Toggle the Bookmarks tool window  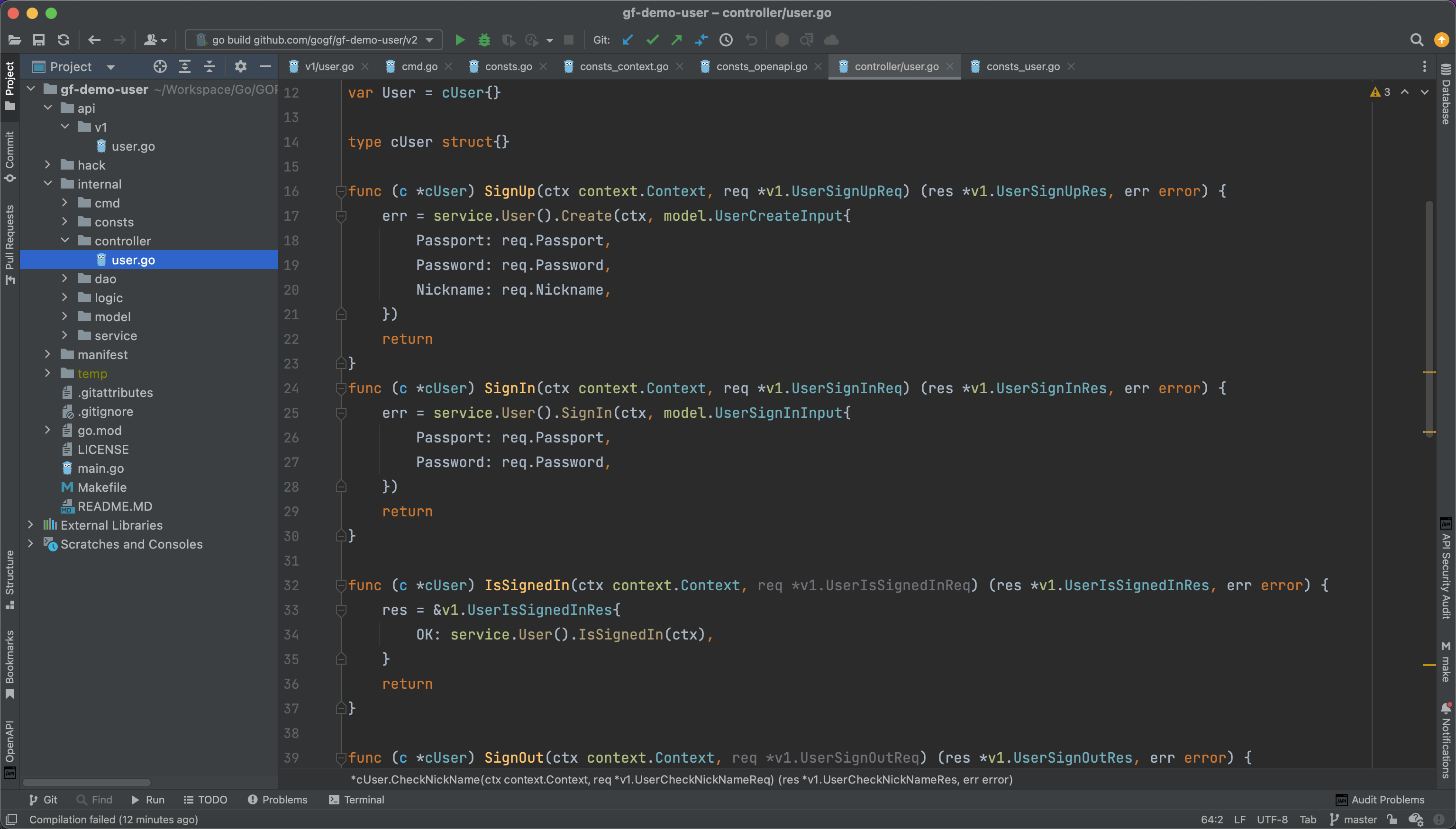9,663
